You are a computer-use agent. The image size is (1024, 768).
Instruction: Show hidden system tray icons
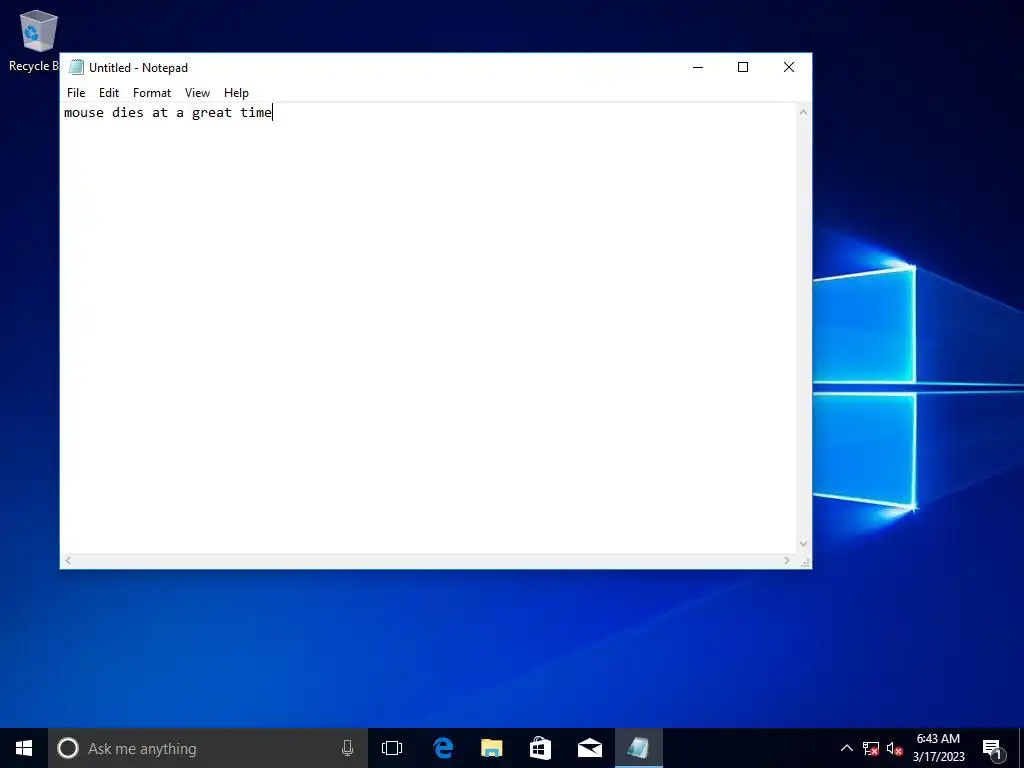tap(846, 748)
